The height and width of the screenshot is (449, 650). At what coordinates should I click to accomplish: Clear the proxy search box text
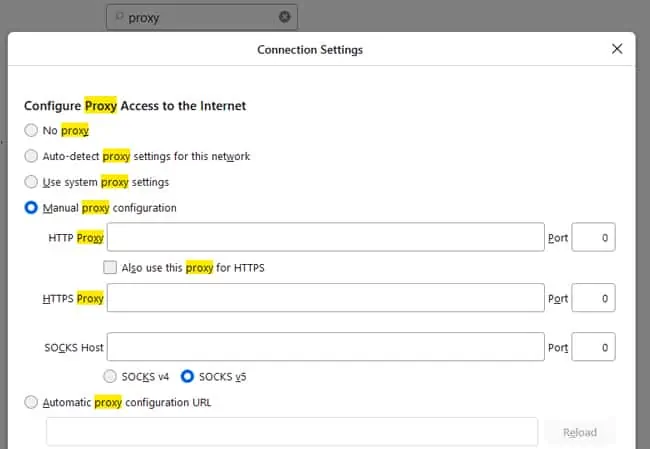284,17
